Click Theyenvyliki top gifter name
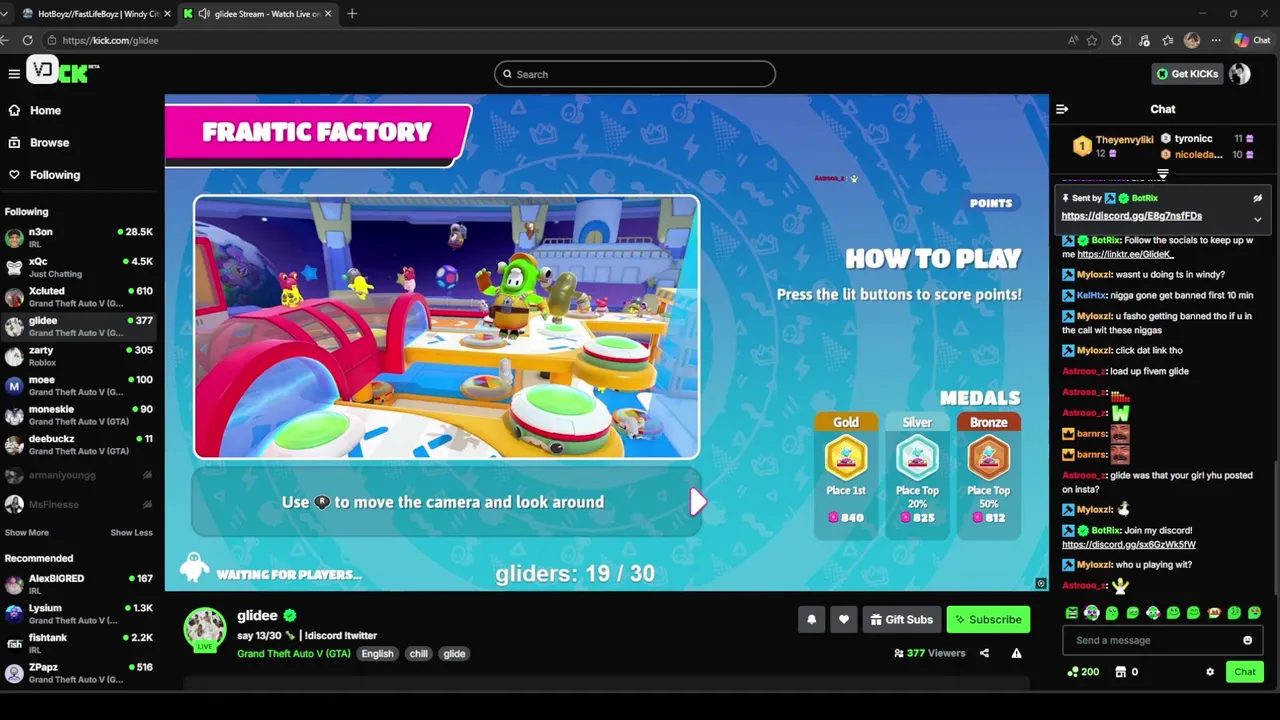 (x=1124, y=140)
